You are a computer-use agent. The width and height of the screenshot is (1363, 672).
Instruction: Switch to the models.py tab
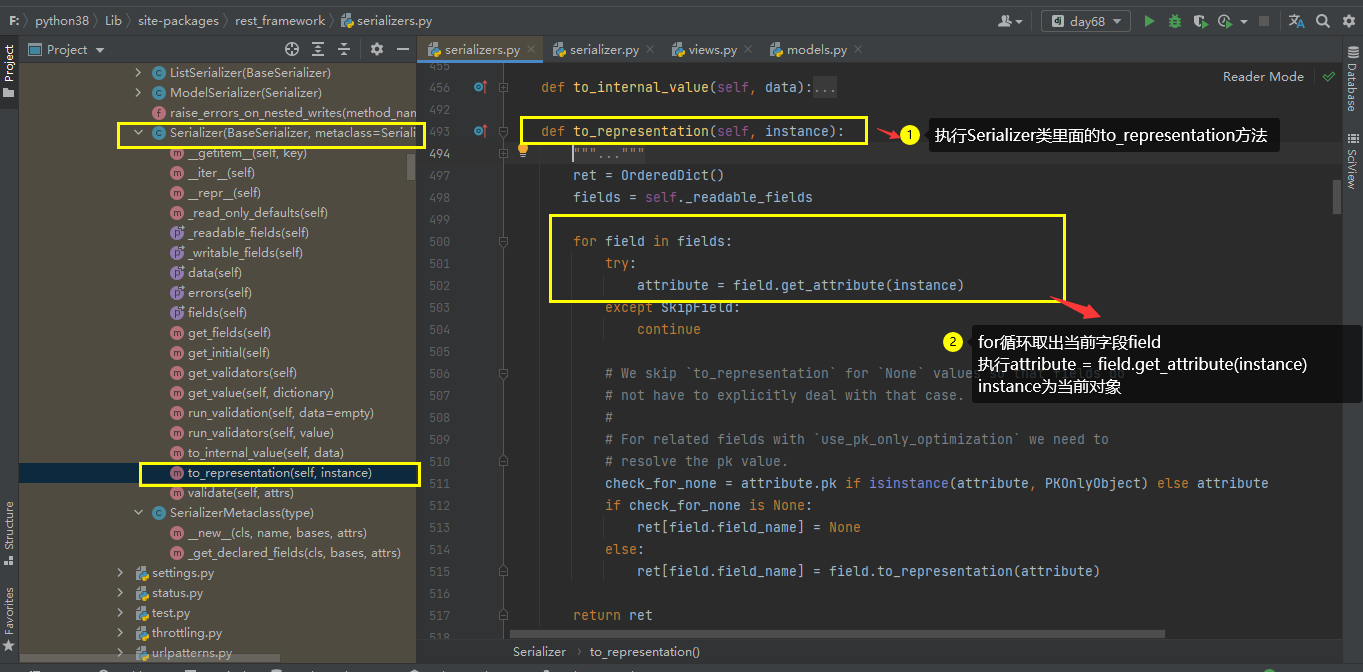coord(816,49)
